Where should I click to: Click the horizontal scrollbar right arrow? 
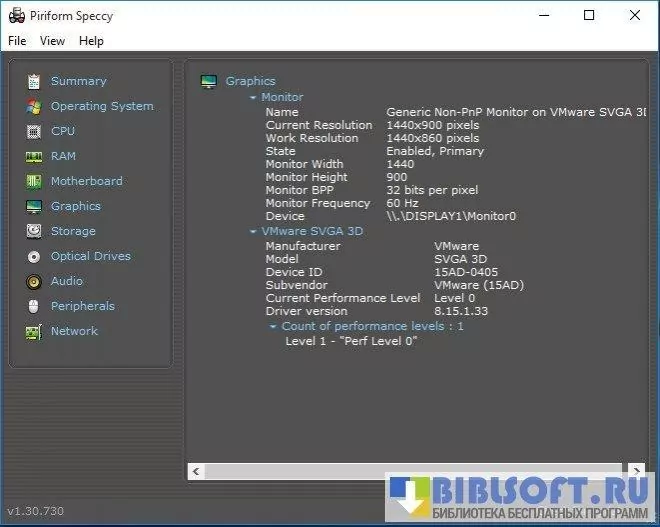[x=636, y=470]
